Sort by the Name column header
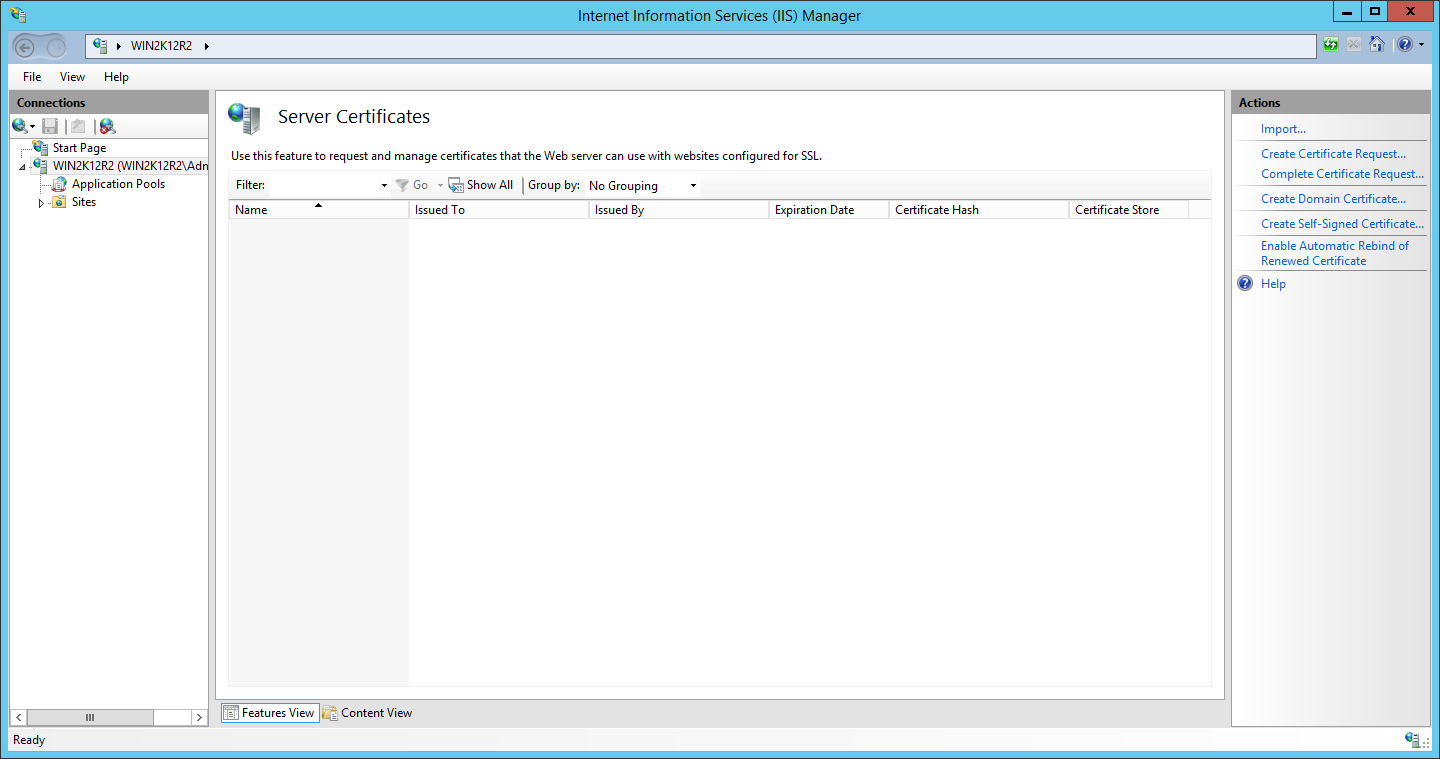This screenshot has height=759, width=1440. coord(319,210)
